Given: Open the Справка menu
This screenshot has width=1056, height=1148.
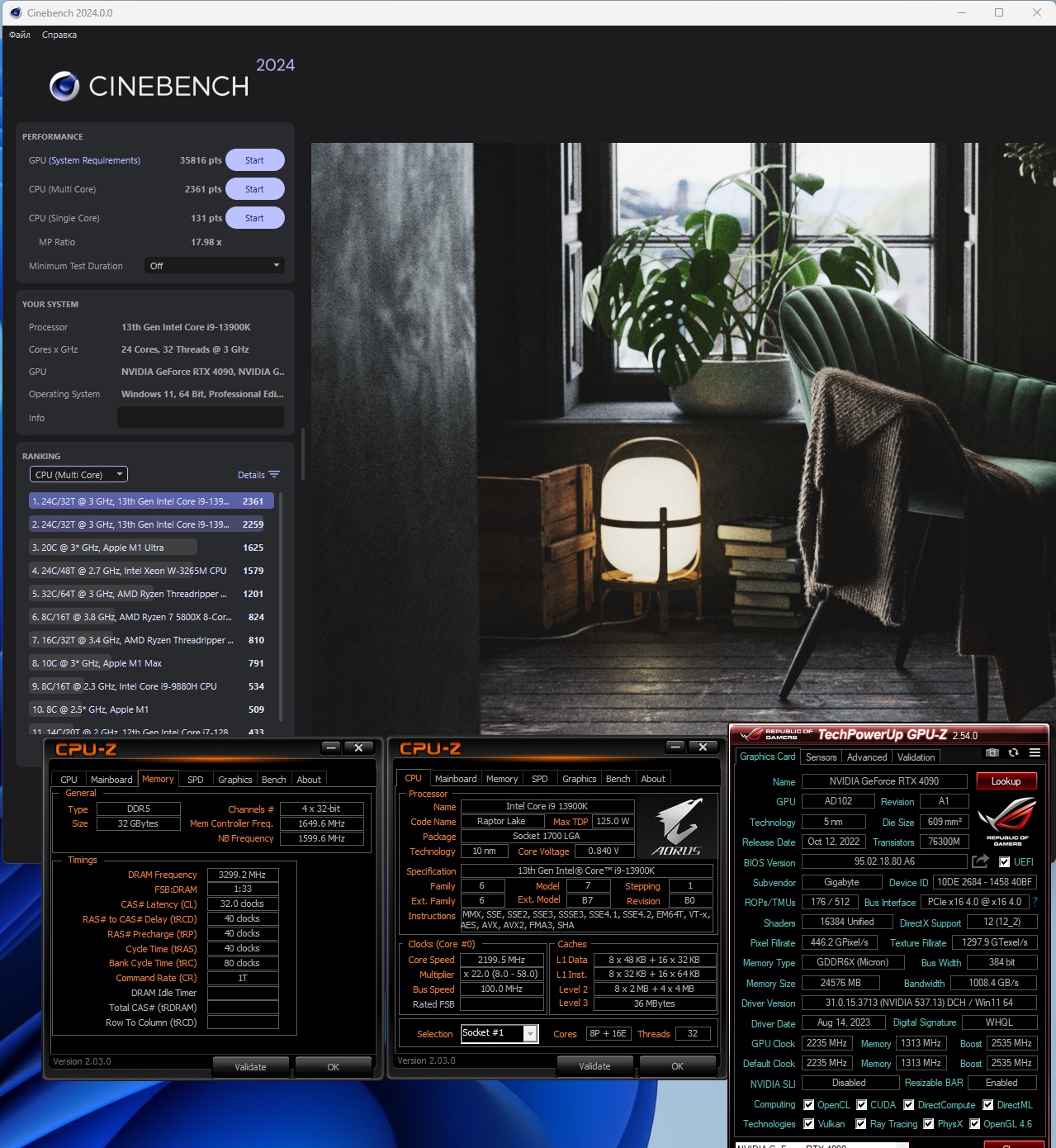Looking at the screenshot, I should tap(59, 35).
